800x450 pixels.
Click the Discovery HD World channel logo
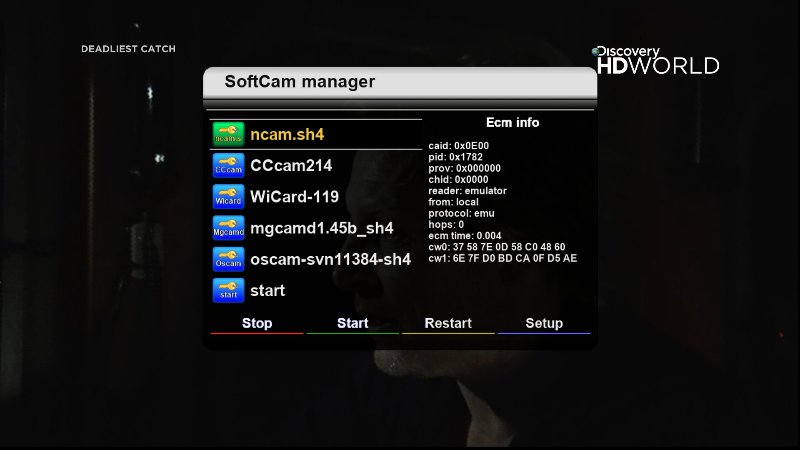click(x=656, y=60)
